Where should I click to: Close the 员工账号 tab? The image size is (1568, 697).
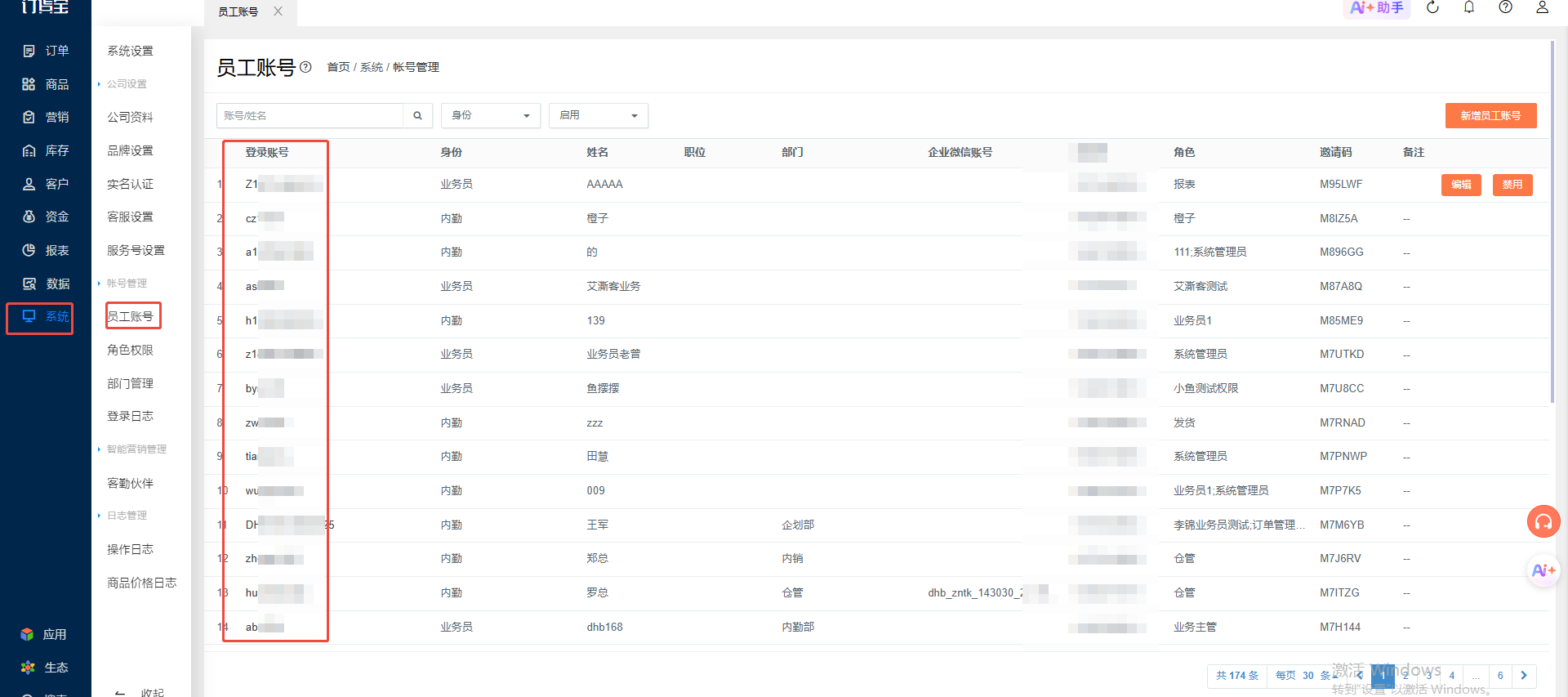278,11
